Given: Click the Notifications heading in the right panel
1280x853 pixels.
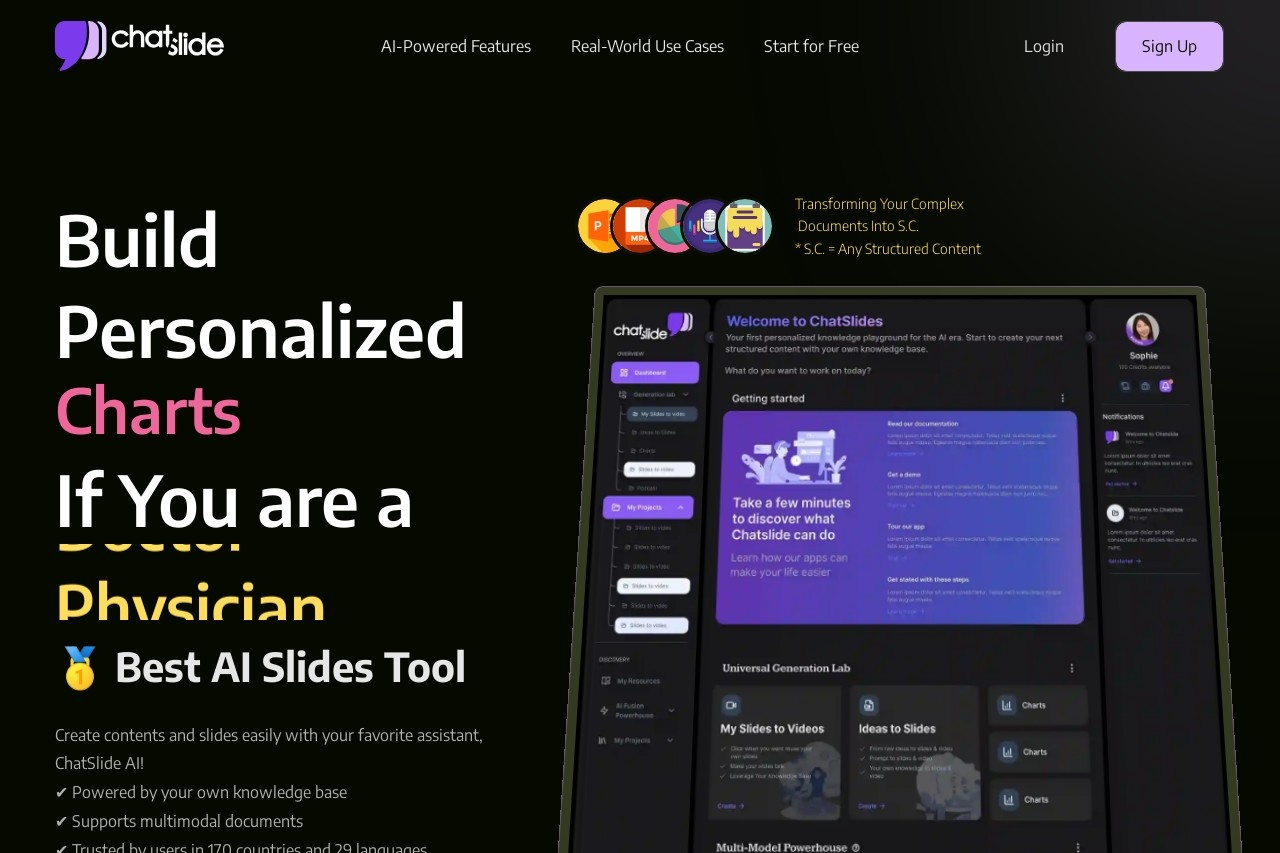Looking at the screenshot, I should point(1124,416).
